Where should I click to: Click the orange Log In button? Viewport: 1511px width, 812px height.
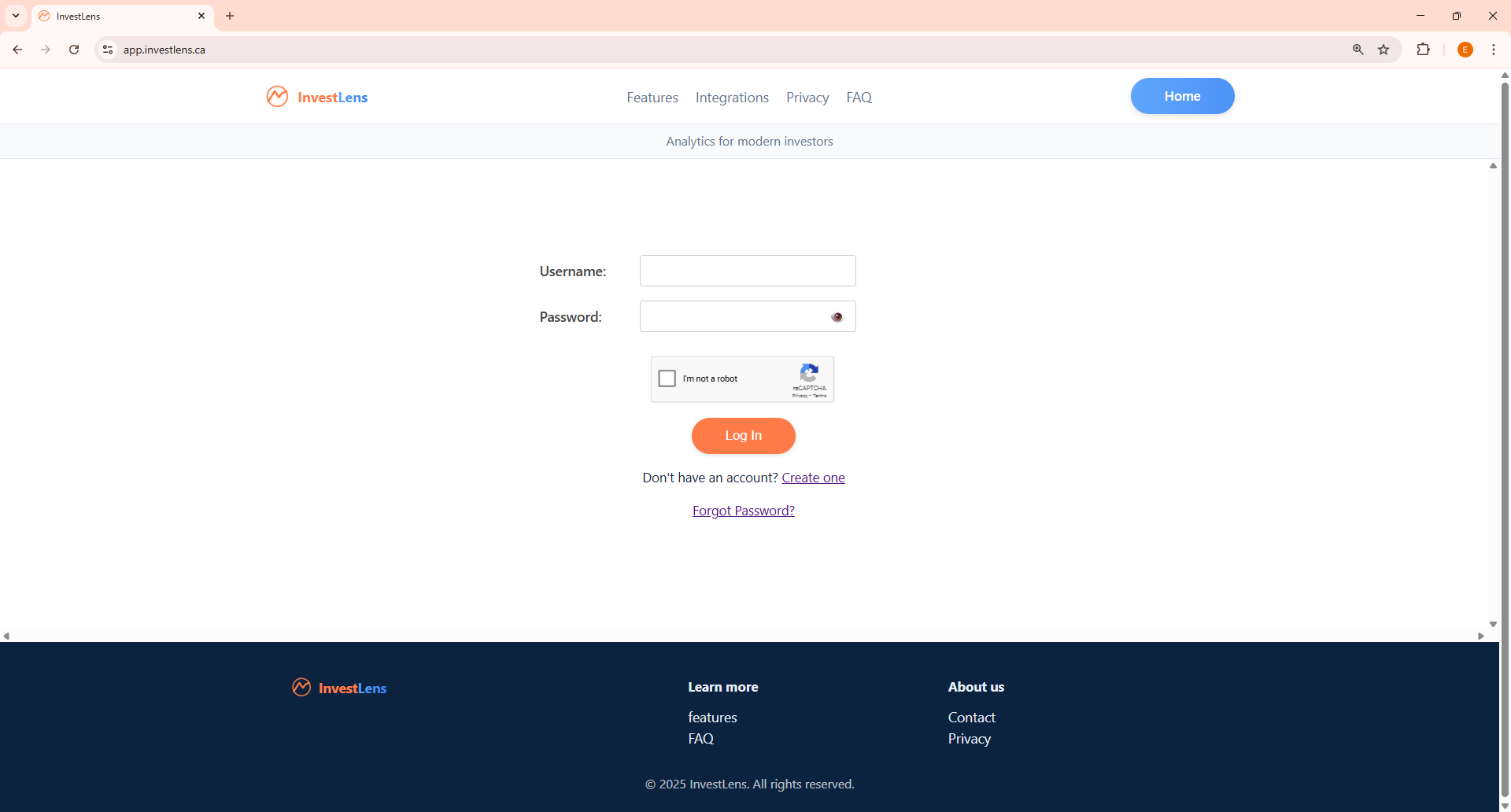click(743, 436)
